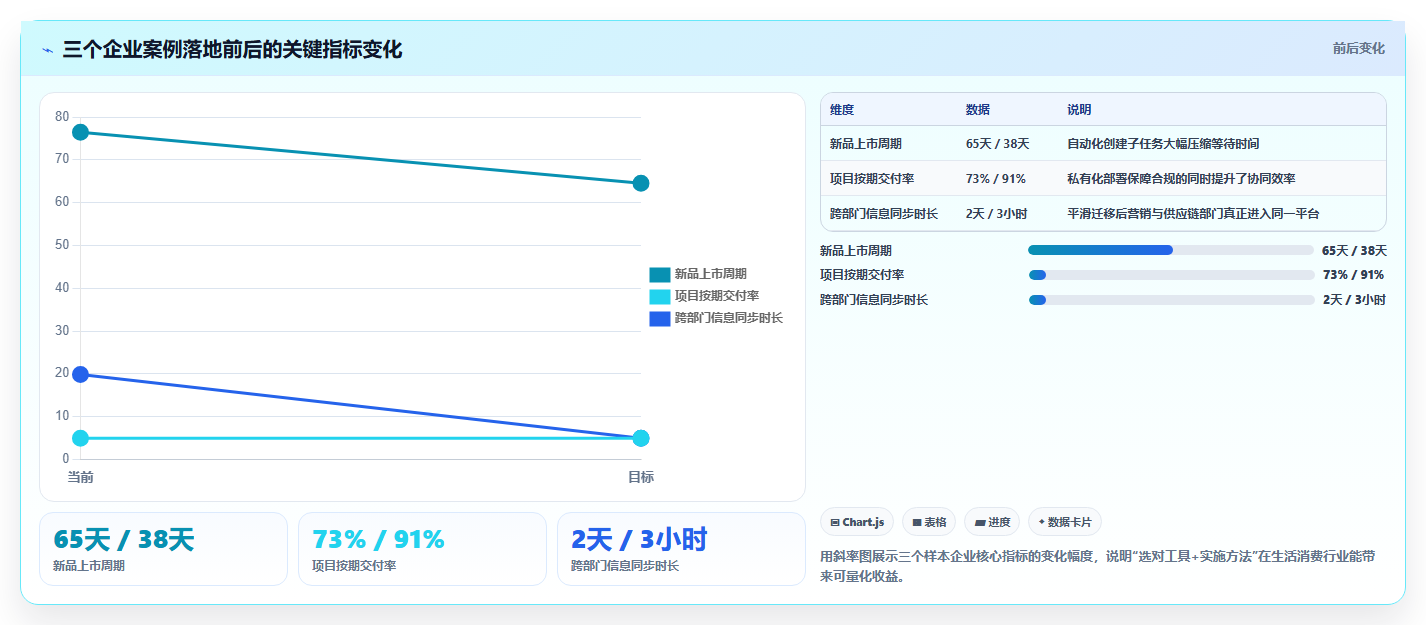Click the Chart.js tag
1426x625 pixels.
pos(857,522)
